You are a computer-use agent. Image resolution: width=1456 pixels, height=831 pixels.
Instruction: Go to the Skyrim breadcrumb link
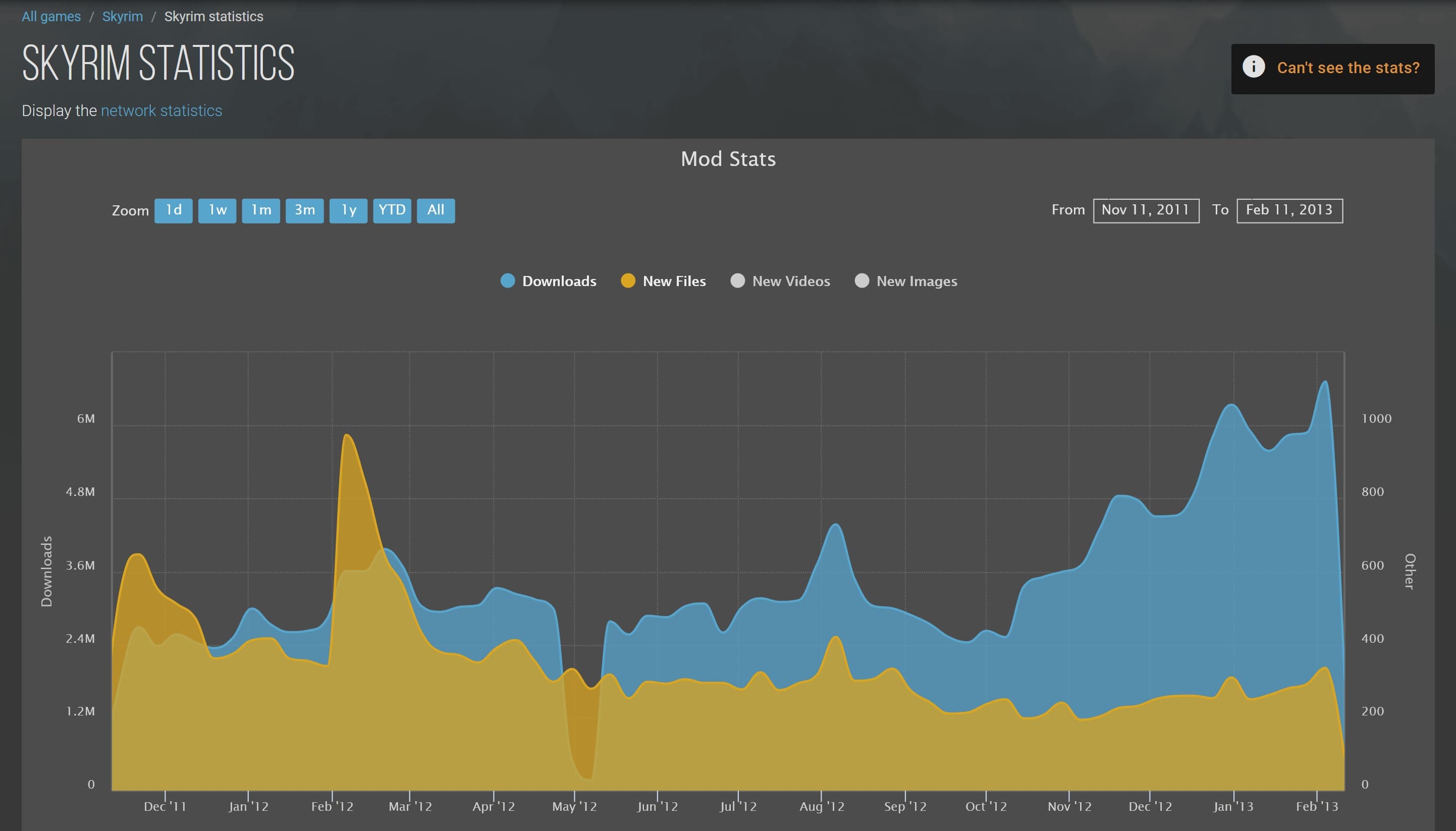coord(123,17)
